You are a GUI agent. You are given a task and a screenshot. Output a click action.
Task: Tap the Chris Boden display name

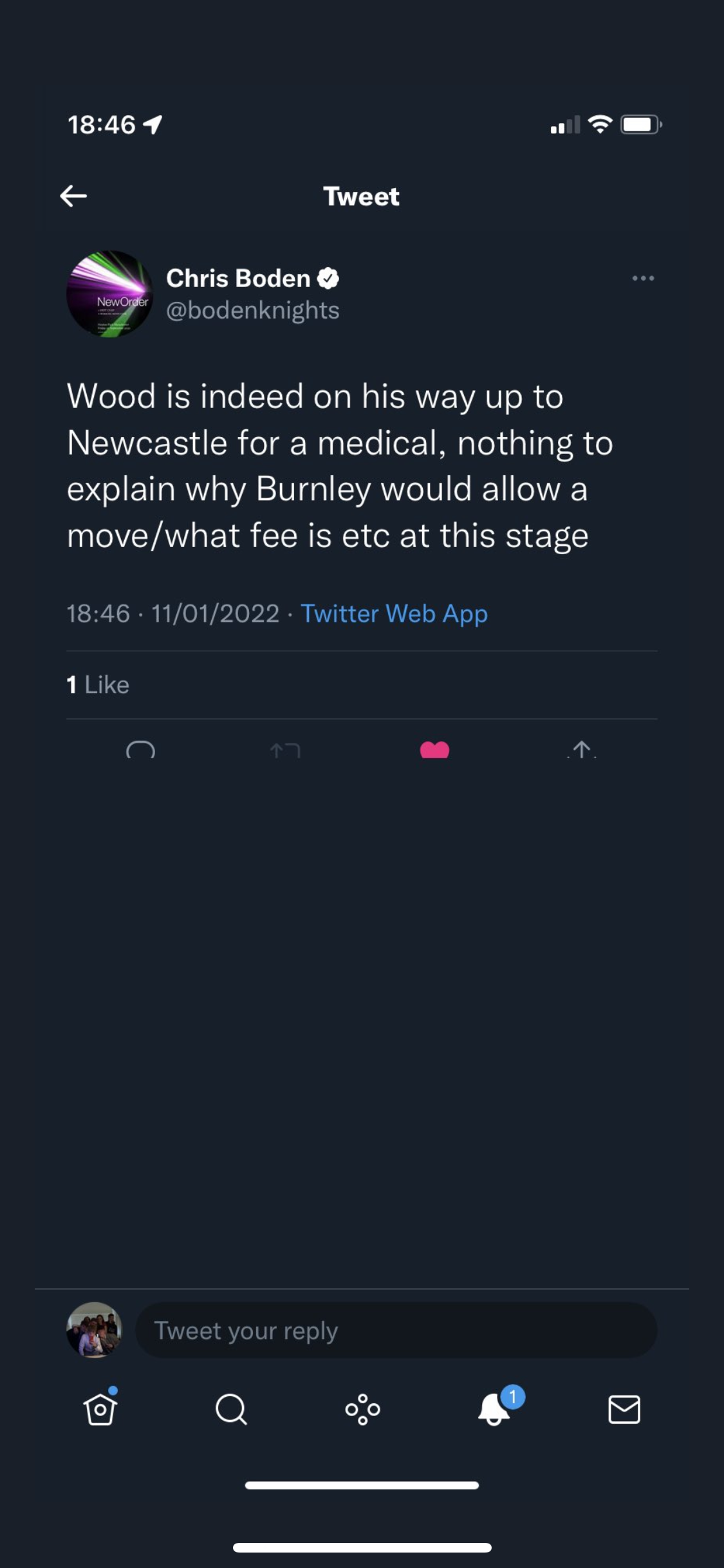click(x=238, y=278)
